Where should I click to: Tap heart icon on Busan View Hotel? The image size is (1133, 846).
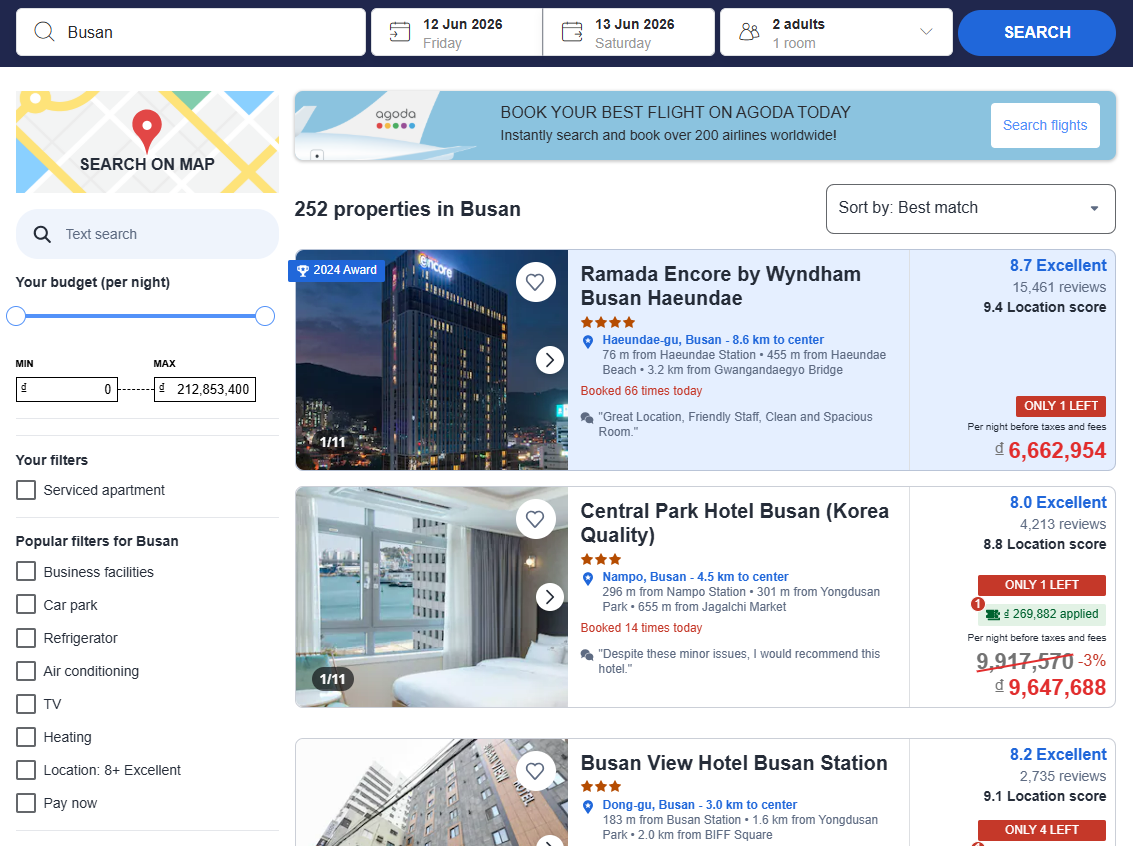coord(535,770)
